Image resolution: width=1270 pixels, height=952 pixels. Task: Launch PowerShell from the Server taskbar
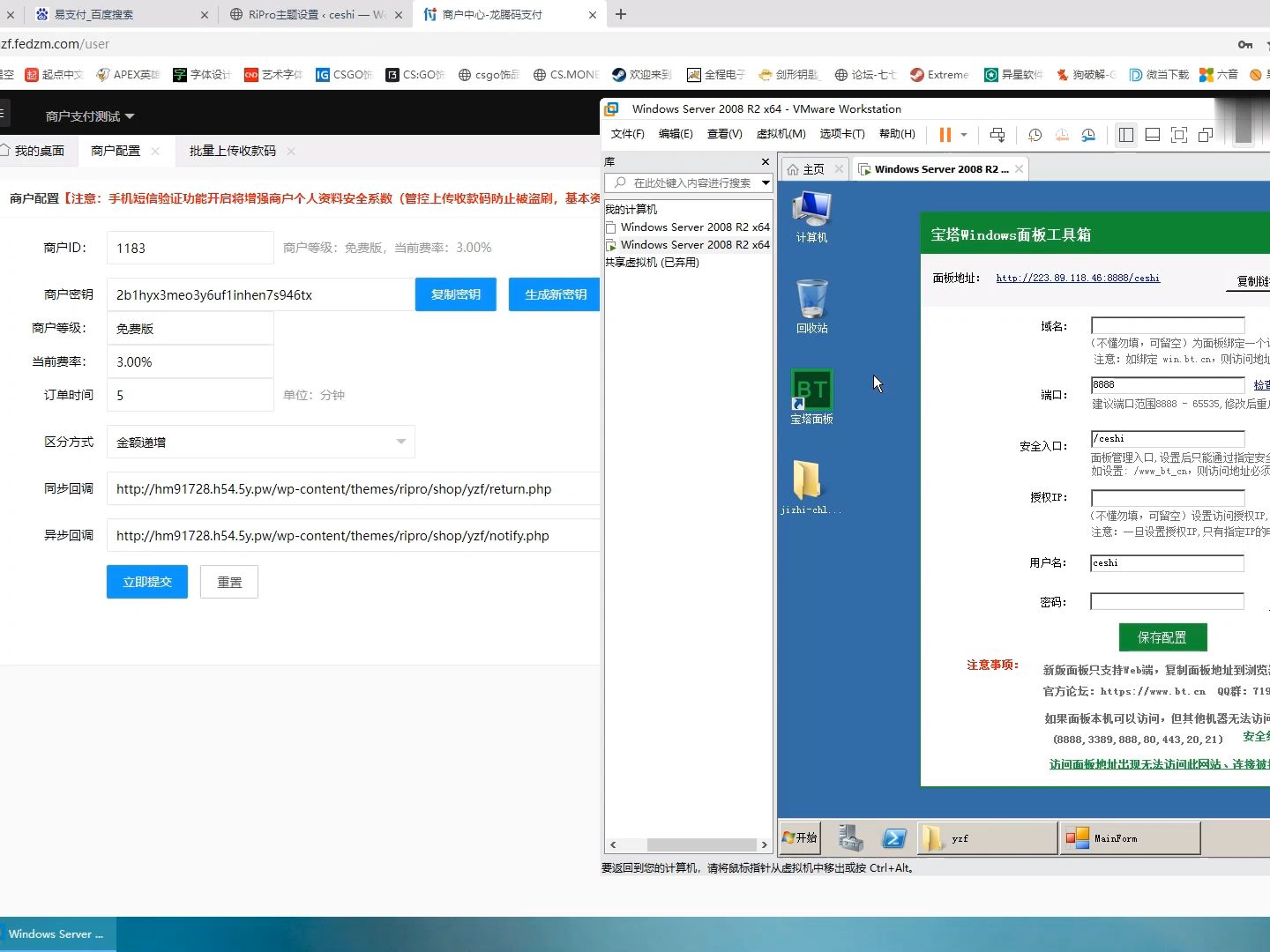click(896, 837)
